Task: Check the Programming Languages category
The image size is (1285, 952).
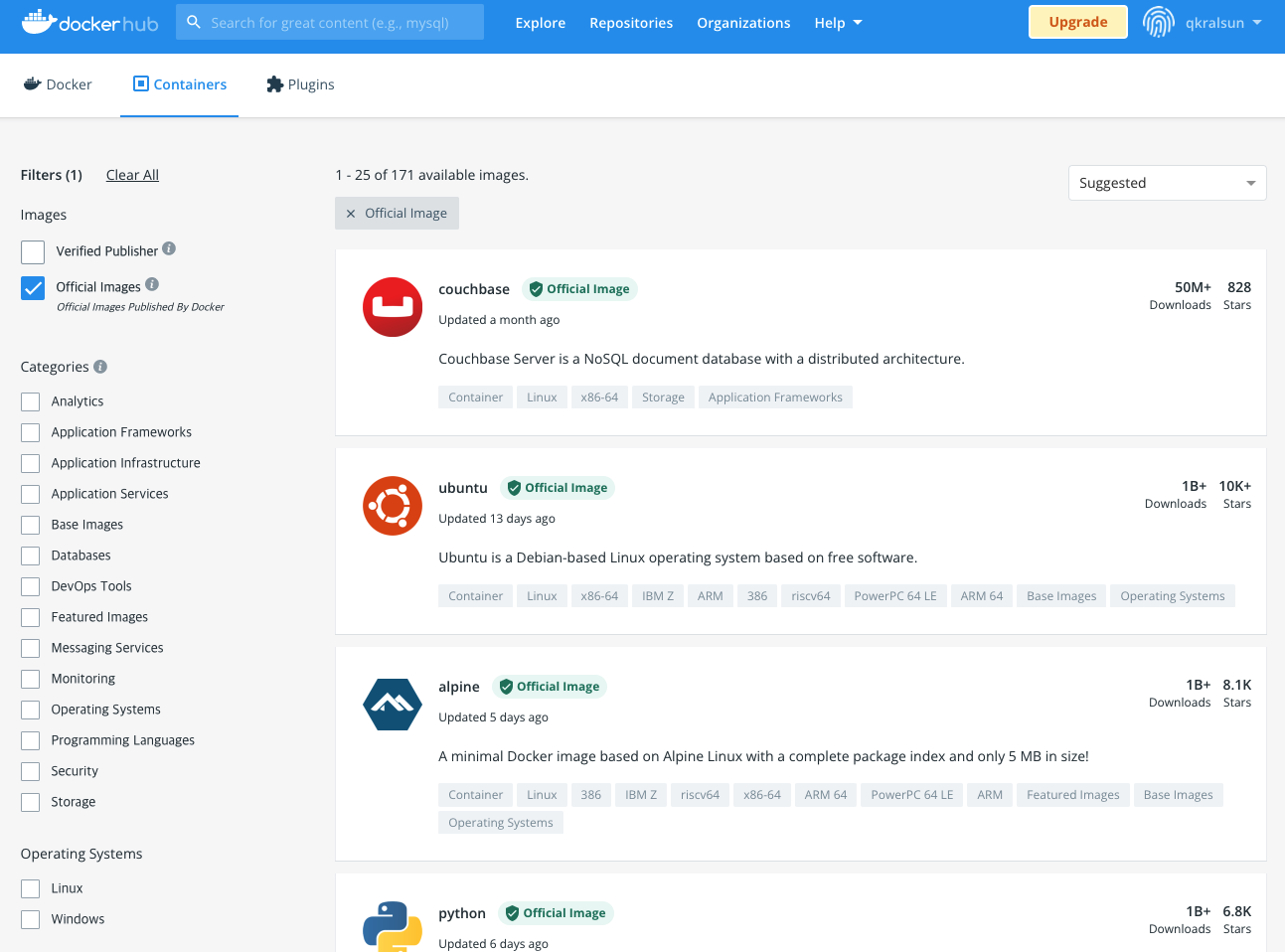Action: tap(31, 740)
